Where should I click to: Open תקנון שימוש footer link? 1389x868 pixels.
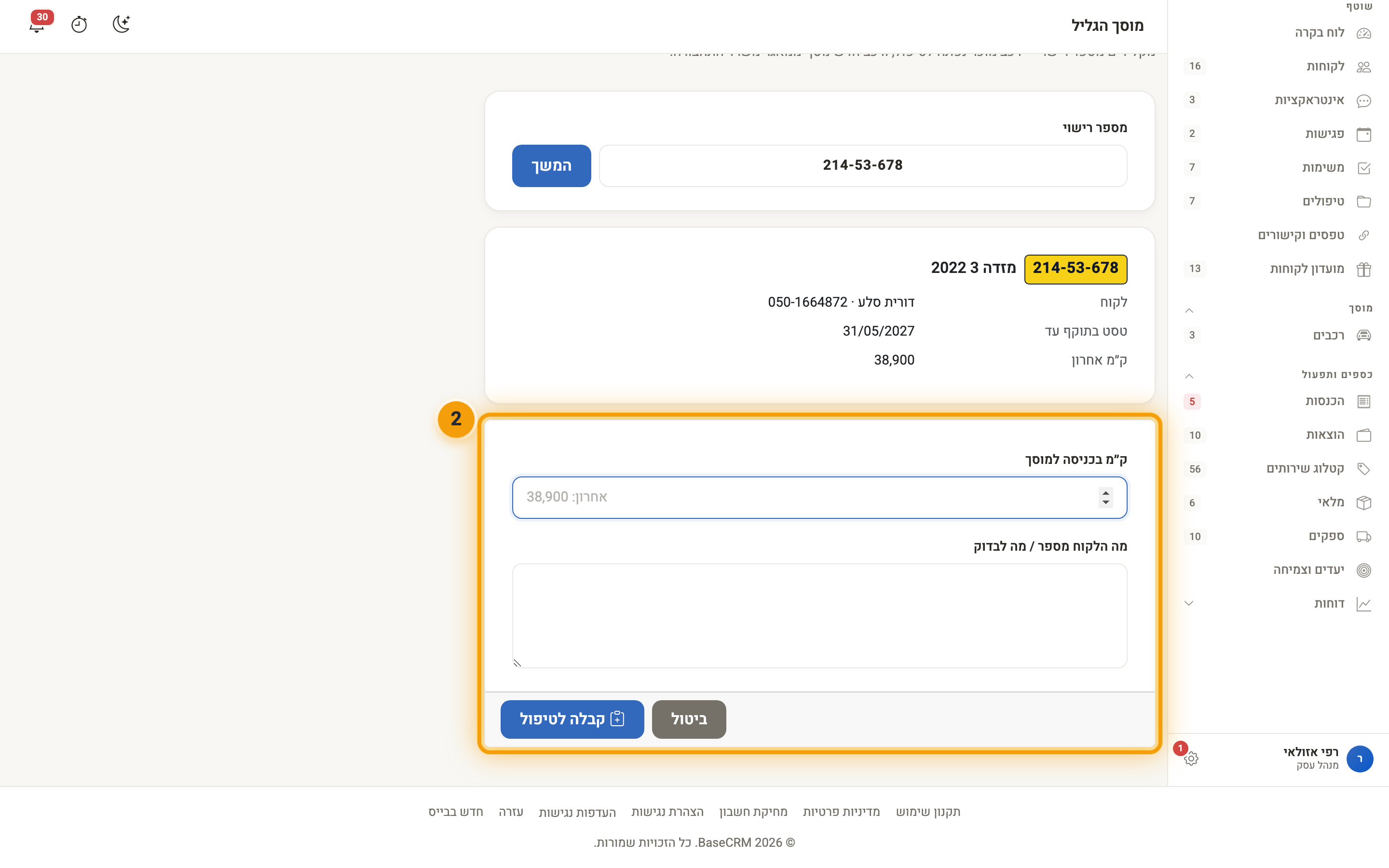click(928, 812)
